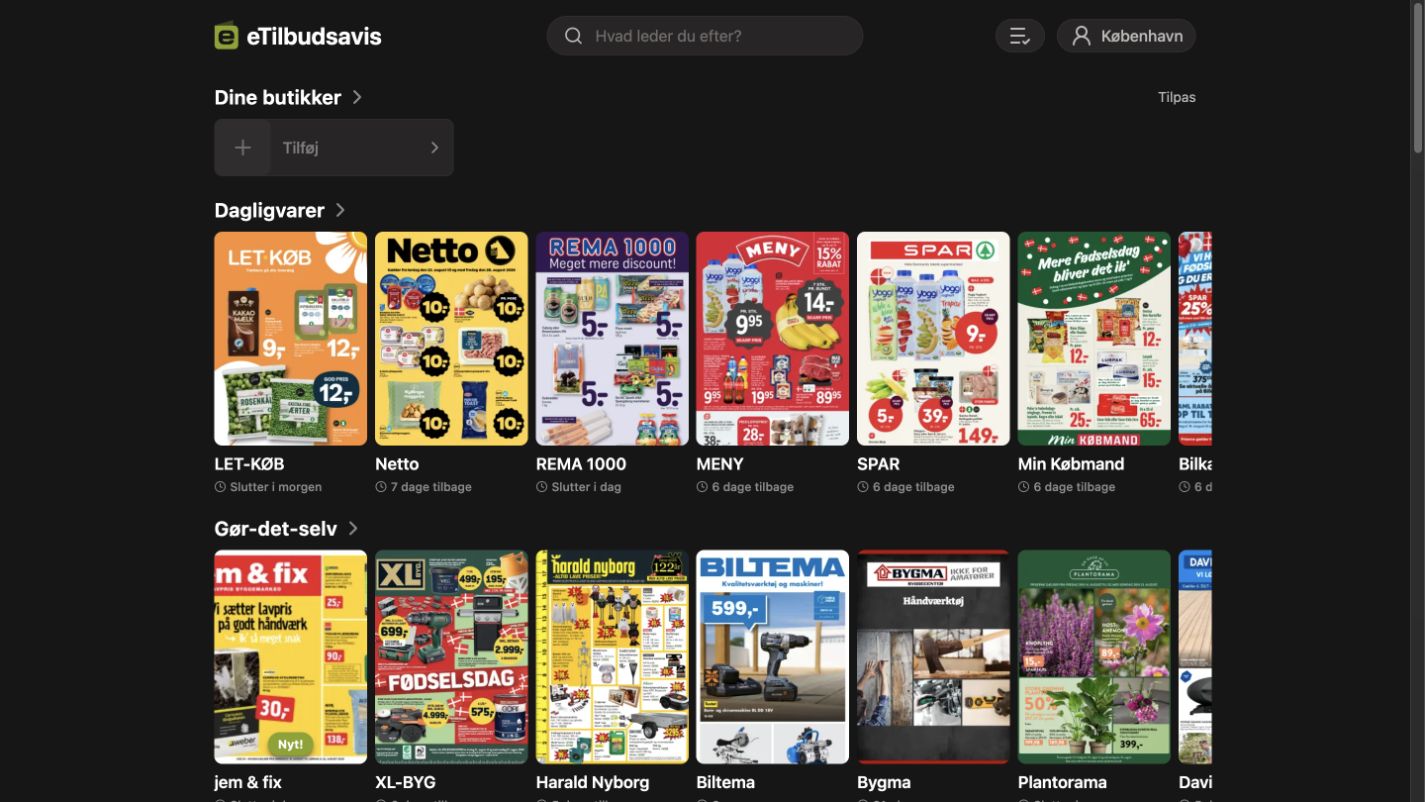The width and height of the screenshot is (1425, 802).
Task: Click '6 dage tilbage' under SPAR
Action: (x=914, y=487)
